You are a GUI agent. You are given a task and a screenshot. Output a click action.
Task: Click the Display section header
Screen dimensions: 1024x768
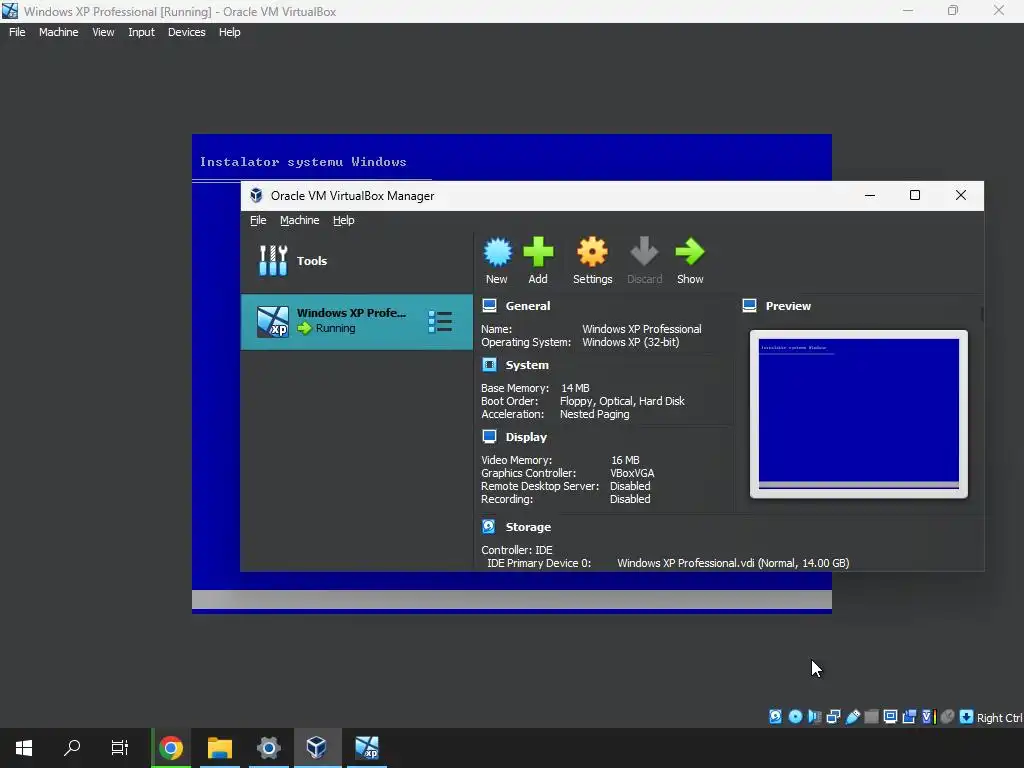pos(526,437)
